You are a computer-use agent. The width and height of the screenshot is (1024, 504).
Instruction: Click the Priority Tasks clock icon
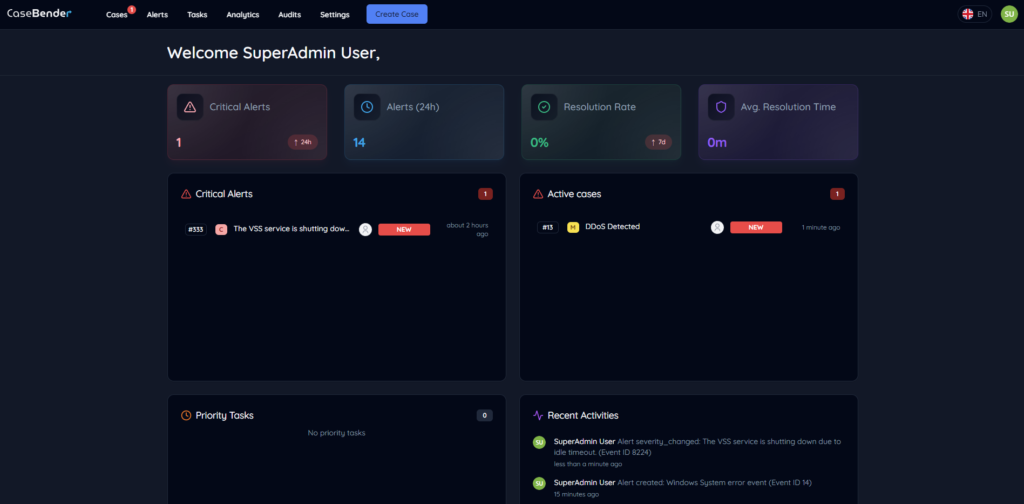click(186, 415)
